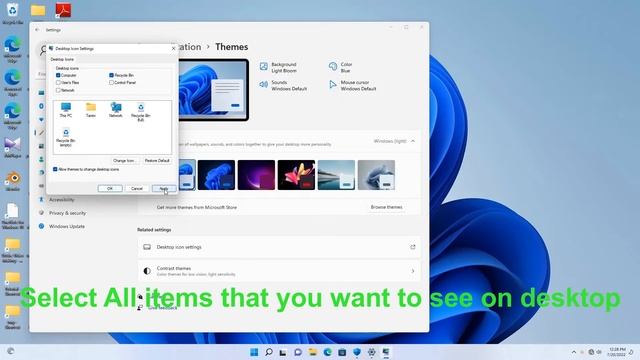Open Chat from the taskbar
This screenshot has width=640, height=360.
point(298,352)
